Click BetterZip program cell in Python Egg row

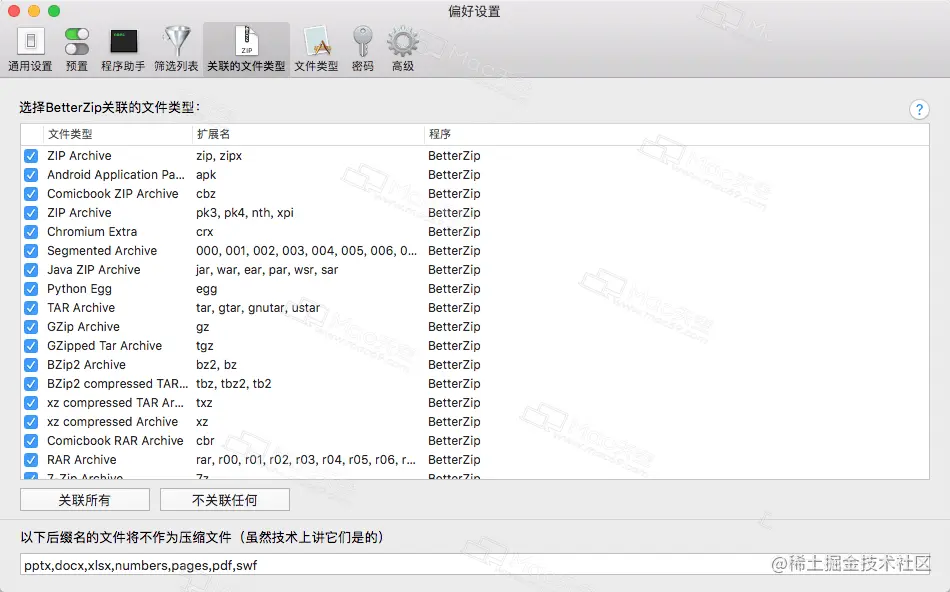click(x=454, y=289)
